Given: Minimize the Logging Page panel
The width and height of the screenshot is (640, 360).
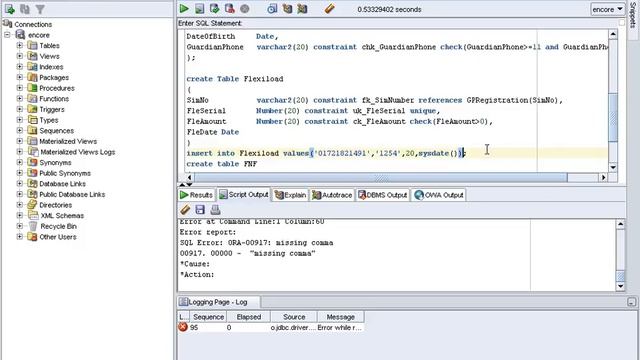Looking at the screenshot, I should click(631, 302).
